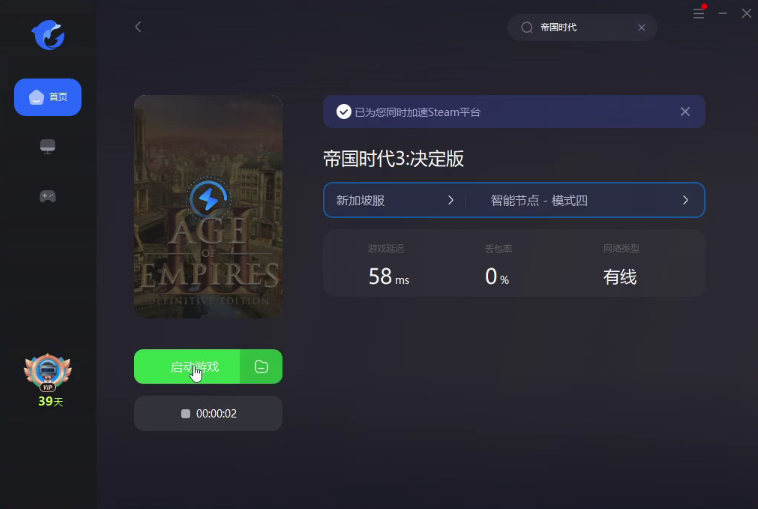Image resolution: width=758 pixels, height=509 pixels.
Task: Click the checkmark icon in Steam banner
Action: [344, 112]
